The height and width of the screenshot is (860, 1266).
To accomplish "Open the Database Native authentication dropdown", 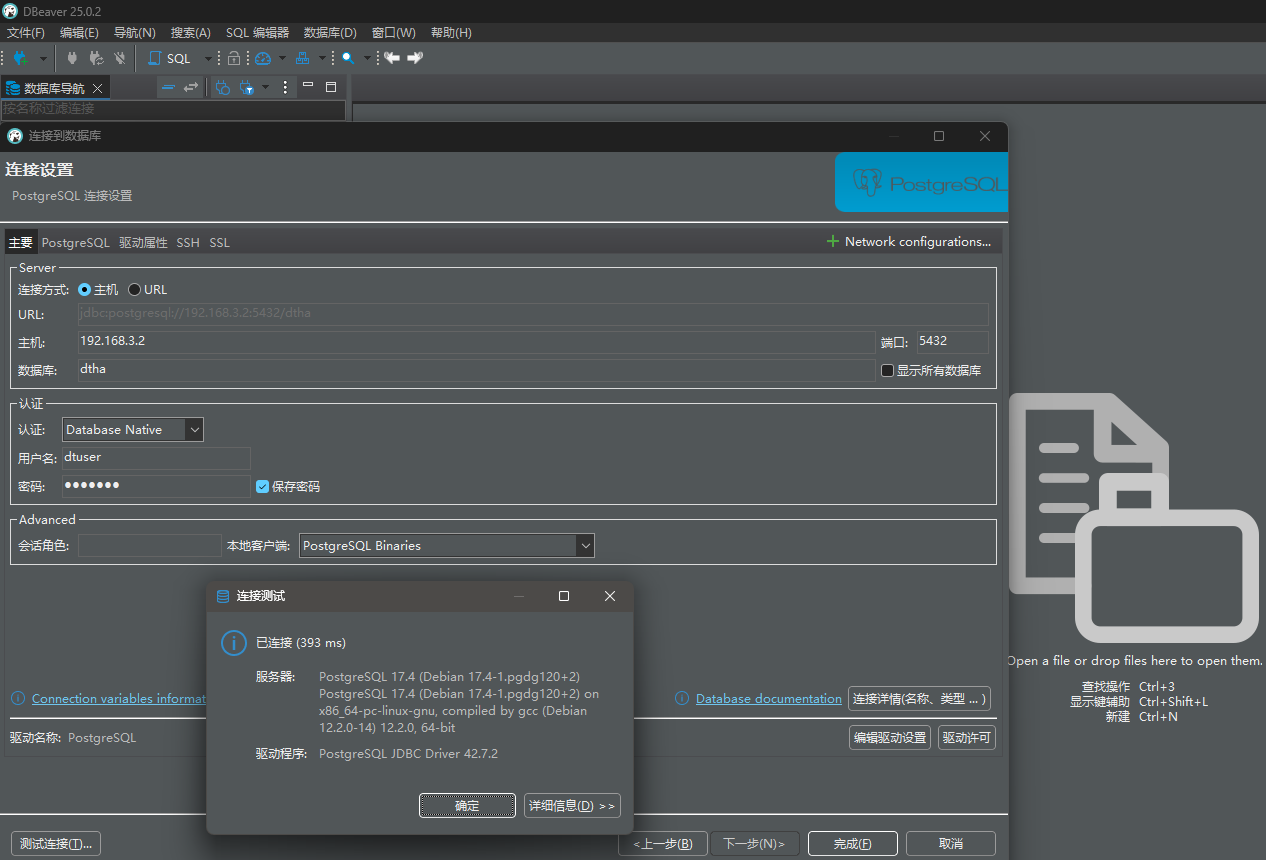I will tap(132, 430).
